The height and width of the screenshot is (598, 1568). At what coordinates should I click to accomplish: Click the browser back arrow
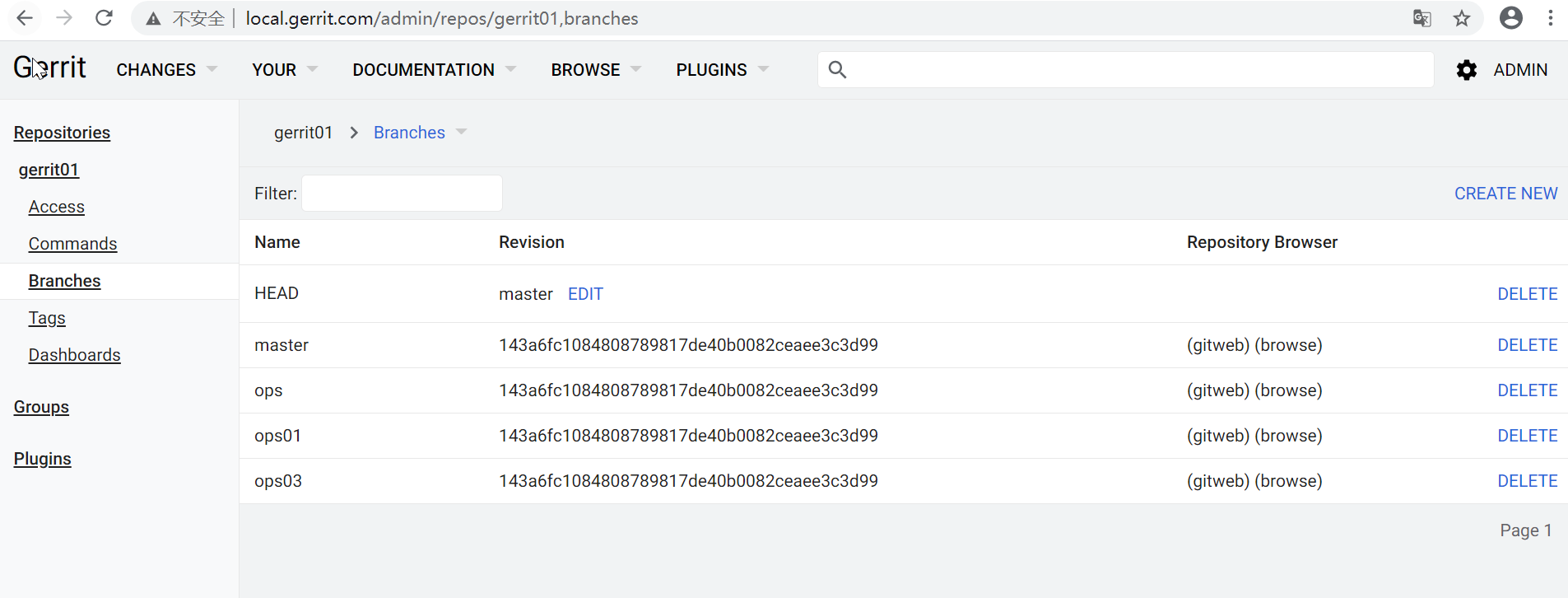[x=25, y=18]
